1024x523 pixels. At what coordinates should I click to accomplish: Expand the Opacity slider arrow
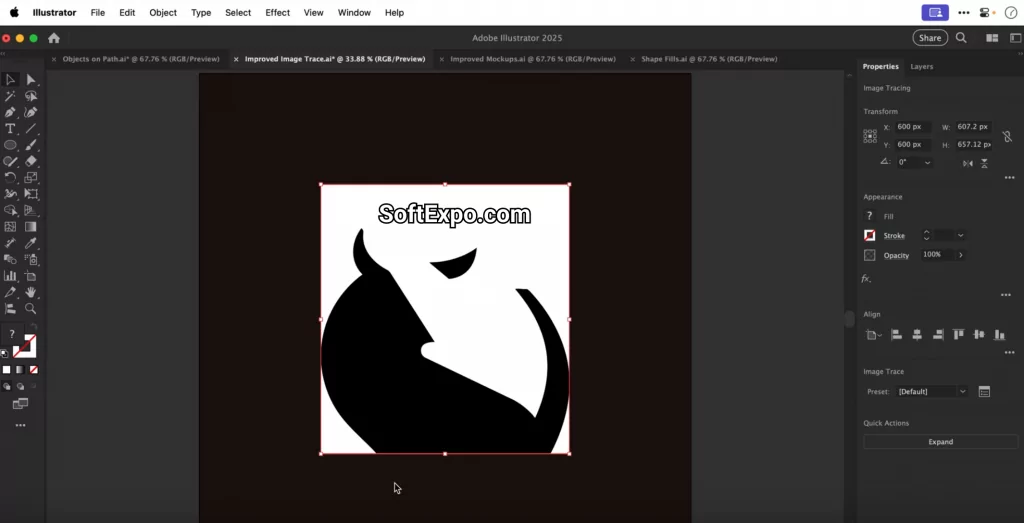pos(961,255)
